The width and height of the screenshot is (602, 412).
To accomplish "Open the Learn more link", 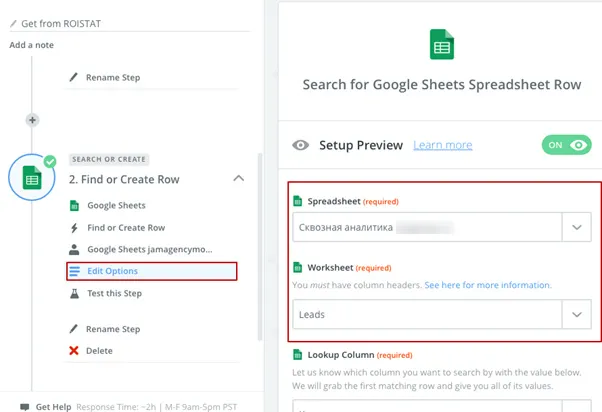I will [x=443, y=145].
